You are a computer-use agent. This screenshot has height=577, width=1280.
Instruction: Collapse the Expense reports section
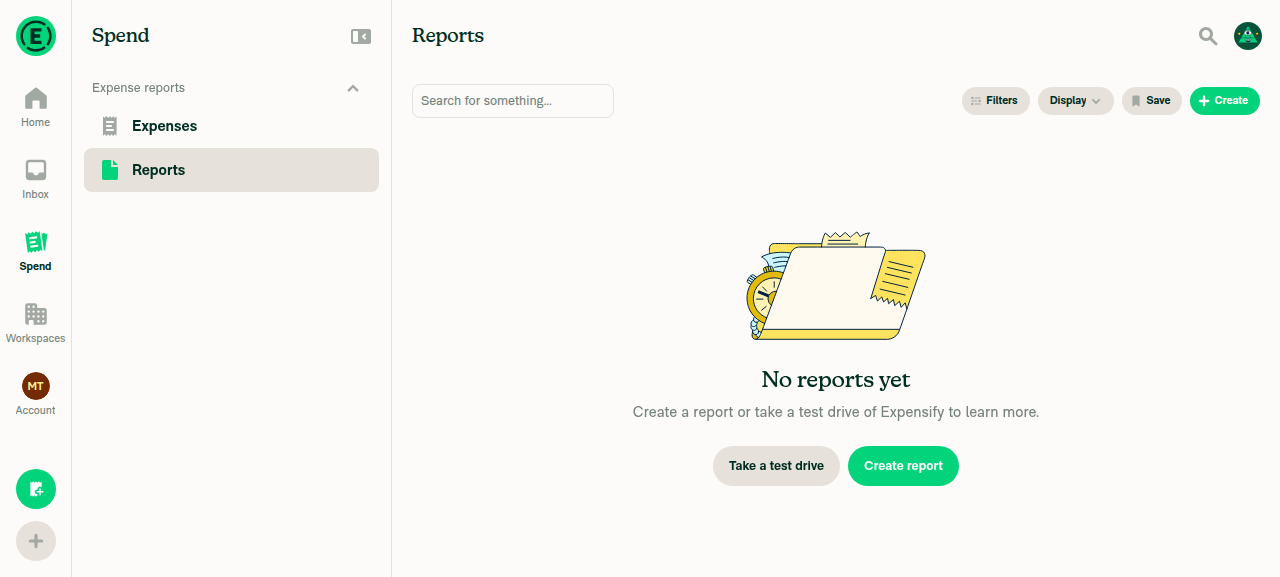tap(353, 88)
